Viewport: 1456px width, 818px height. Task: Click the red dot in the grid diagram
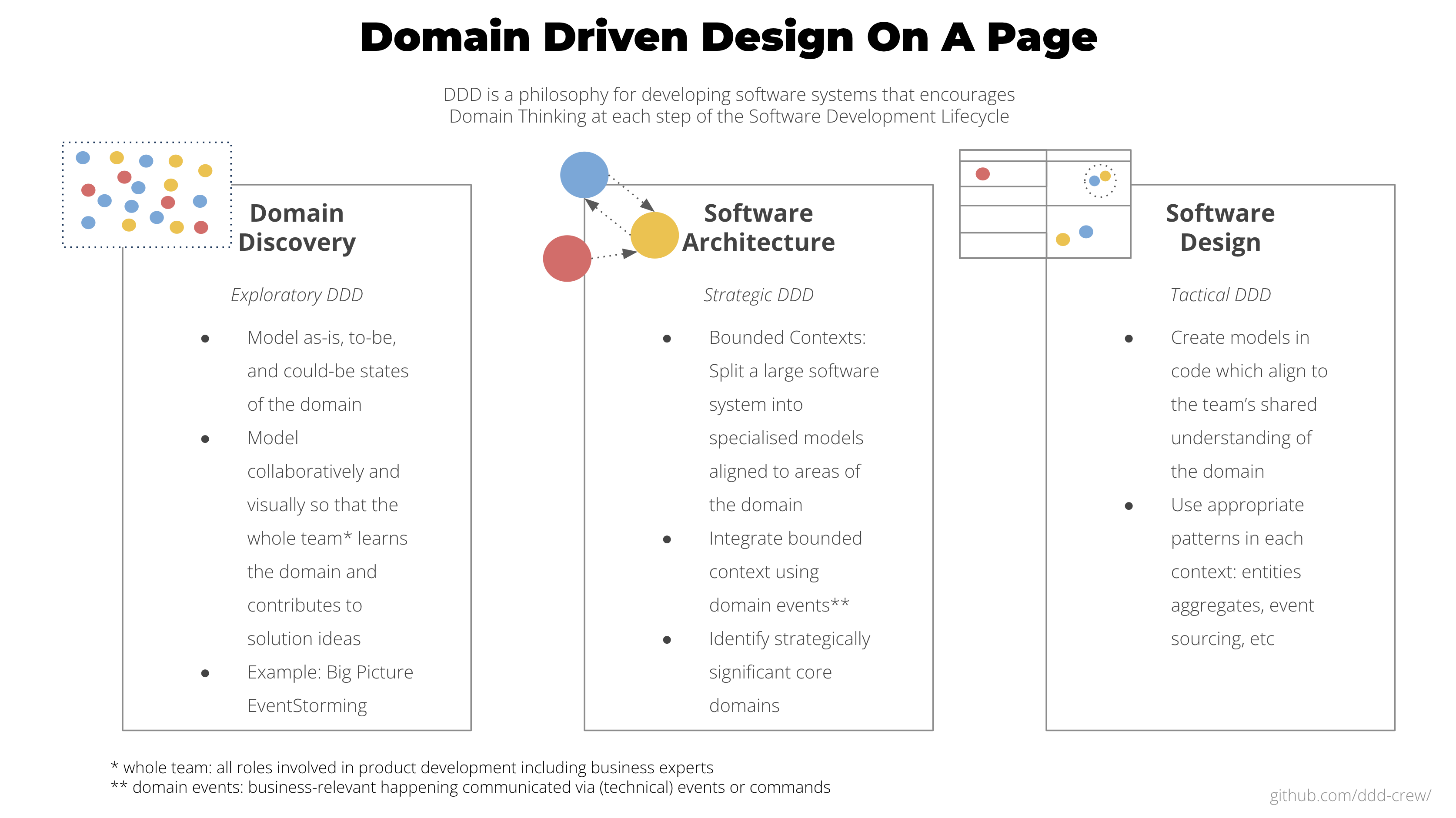[982, 174]
